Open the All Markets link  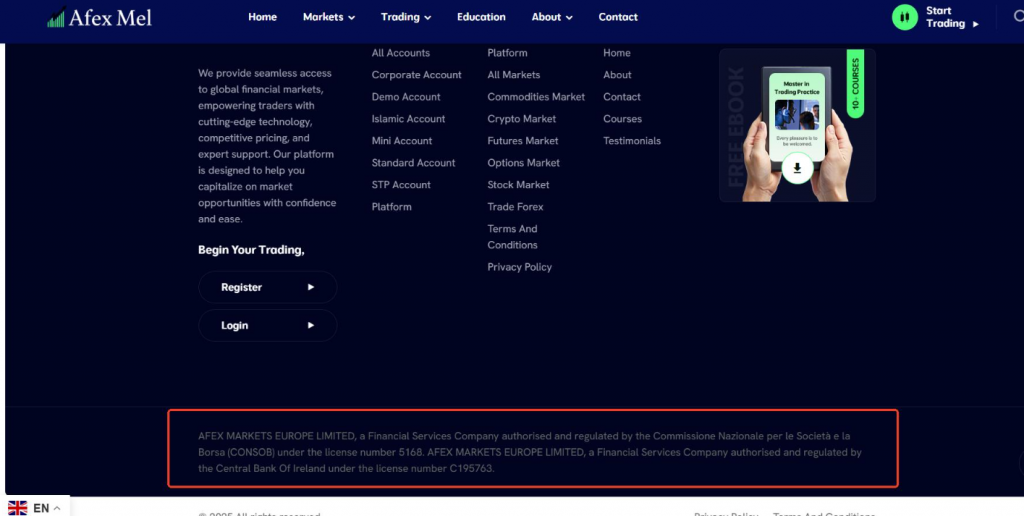coord(513,75)
